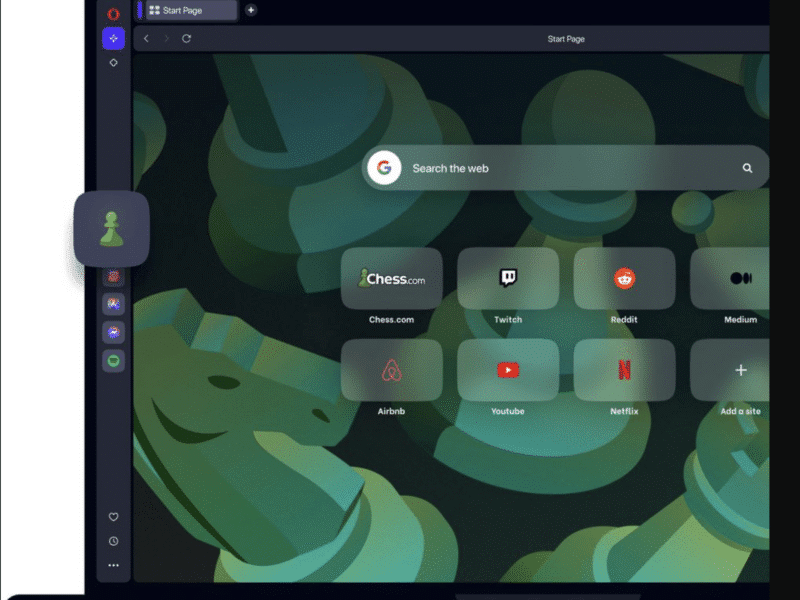
Task: Click the diamond icon in the sidebar
Action: click(x=113, y=62)
